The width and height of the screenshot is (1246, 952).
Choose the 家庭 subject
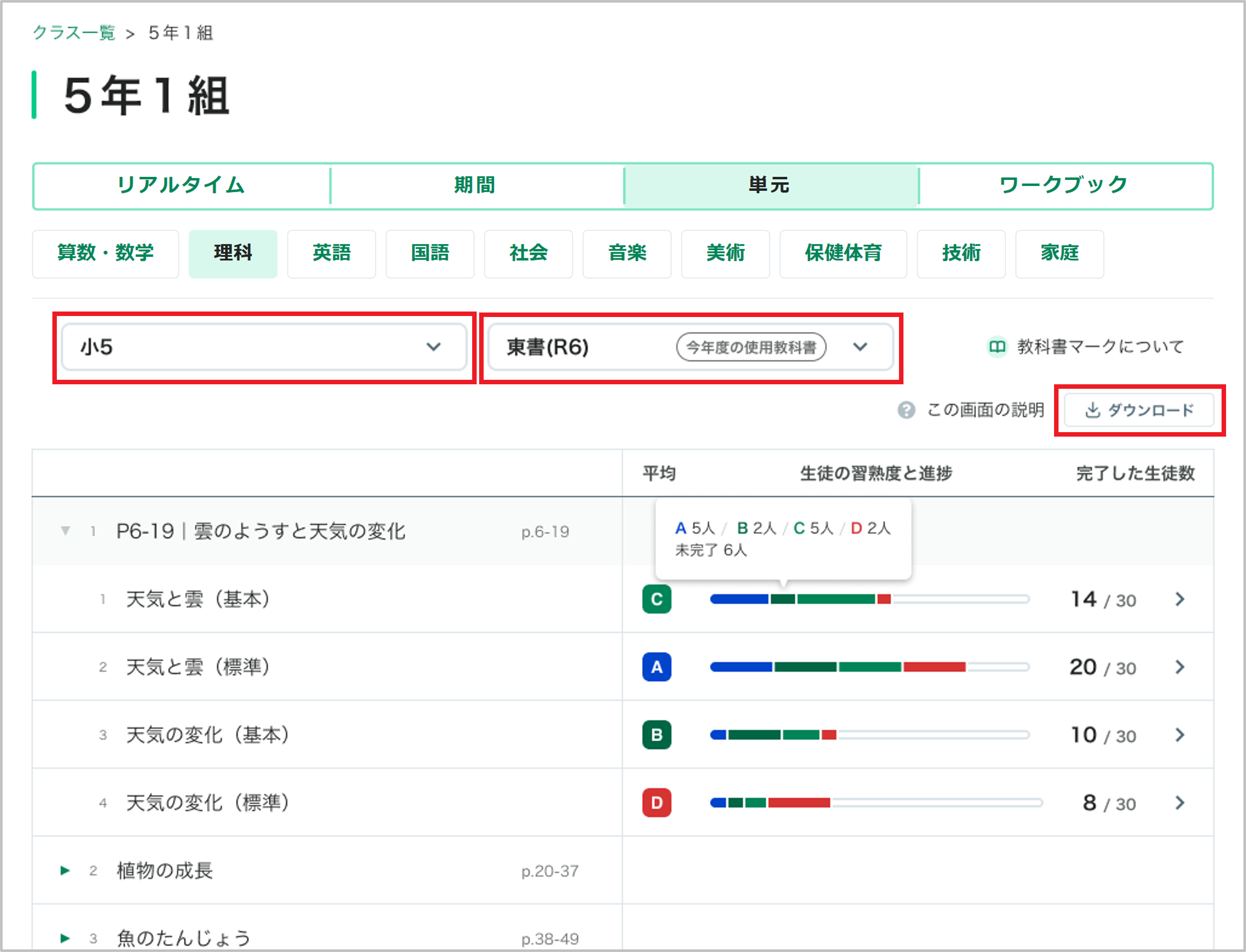pyautogui.click(x=1060, y=253)
